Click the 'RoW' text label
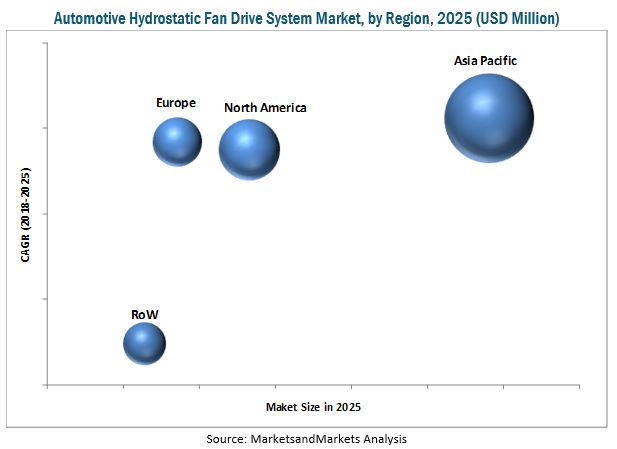 [145, 314]
